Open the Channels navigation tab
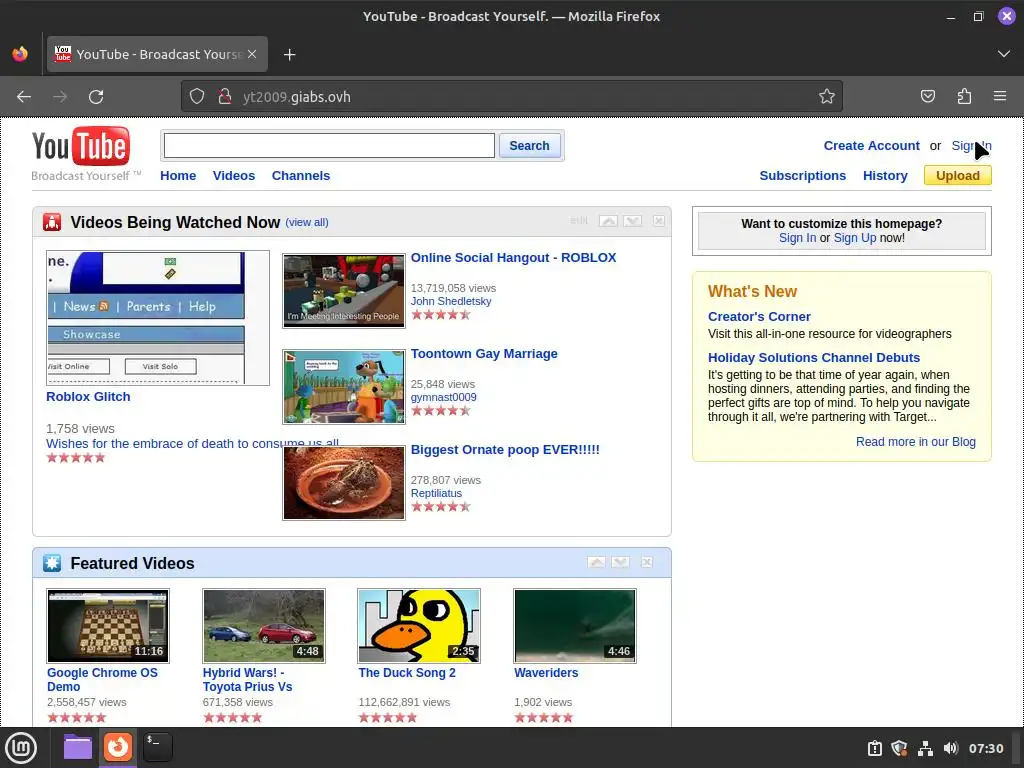Image resolution: width=1024 pixels, height=768 pixels. click(x=301, y=176)
